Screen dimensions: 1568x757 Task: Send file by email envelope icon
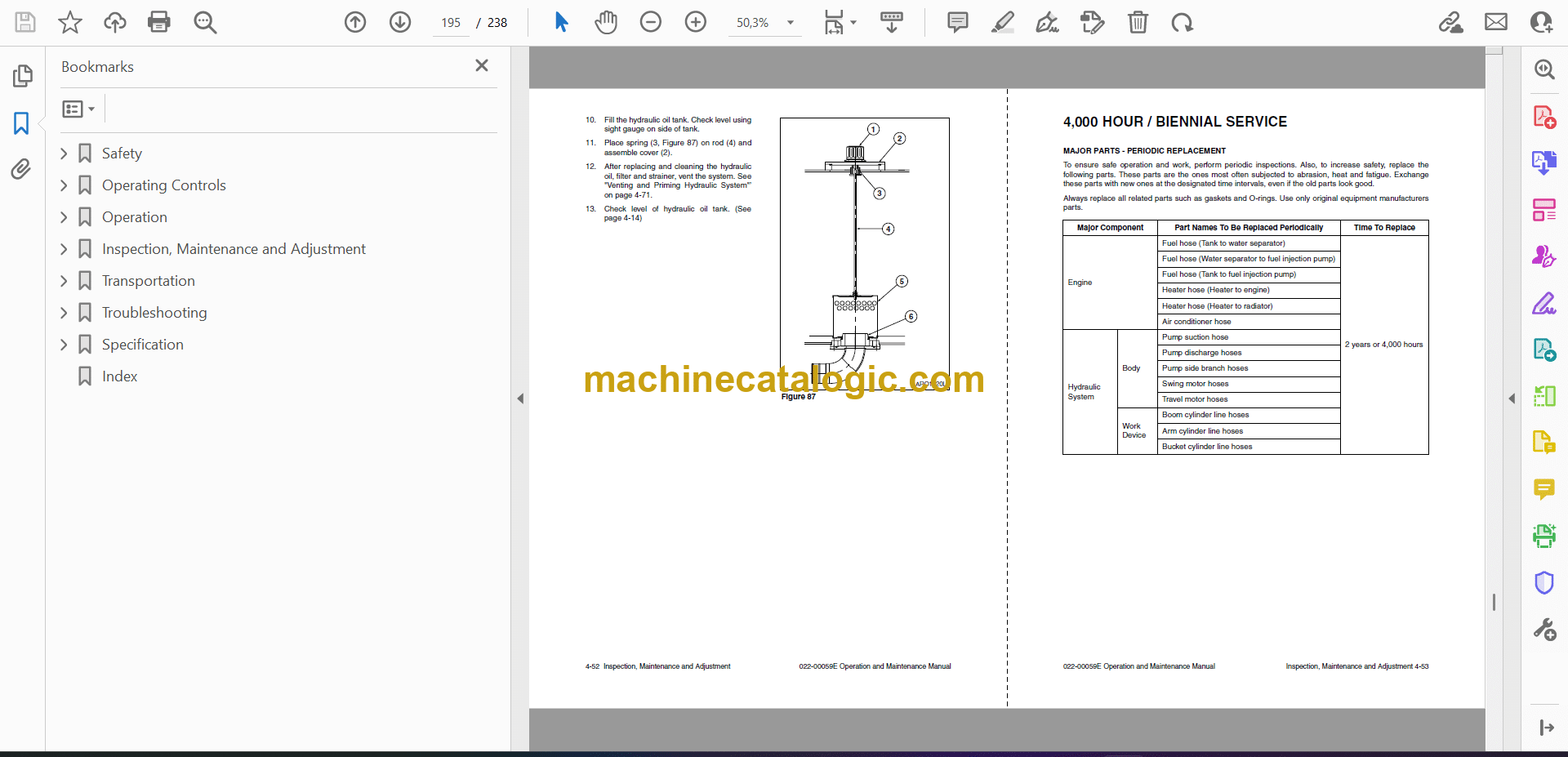click(1495, 22)
